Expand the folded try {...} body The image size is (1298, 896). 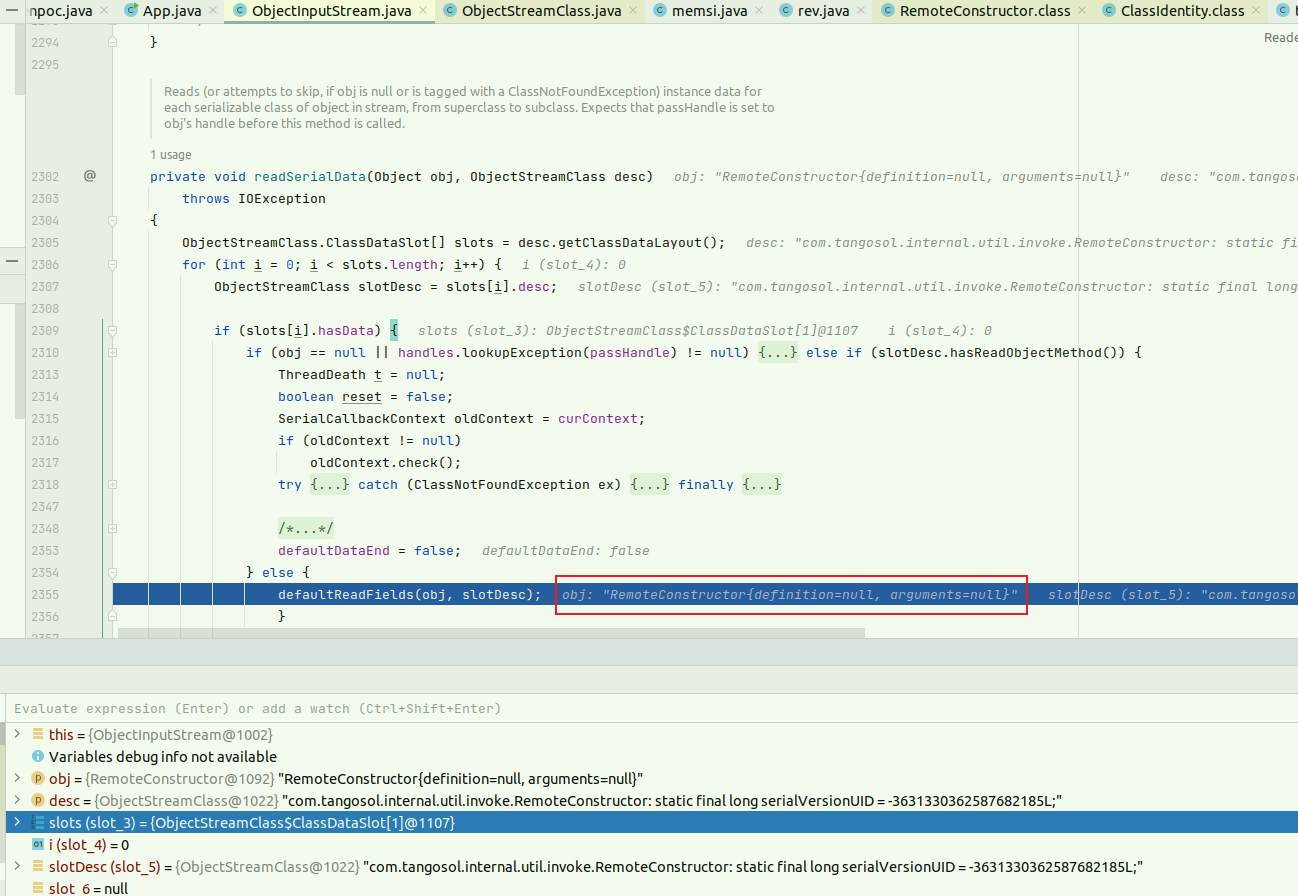[x=329, y=484]
